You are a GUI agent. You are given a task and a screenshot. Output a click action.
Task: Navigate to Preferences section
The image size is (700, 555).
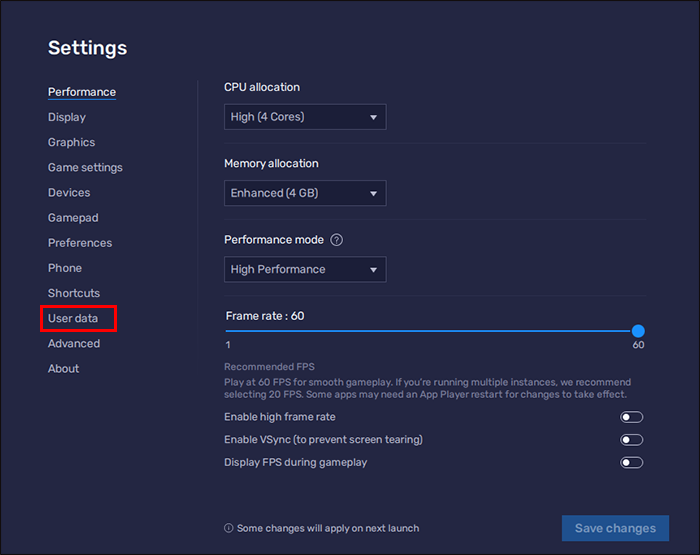point(80,243)
